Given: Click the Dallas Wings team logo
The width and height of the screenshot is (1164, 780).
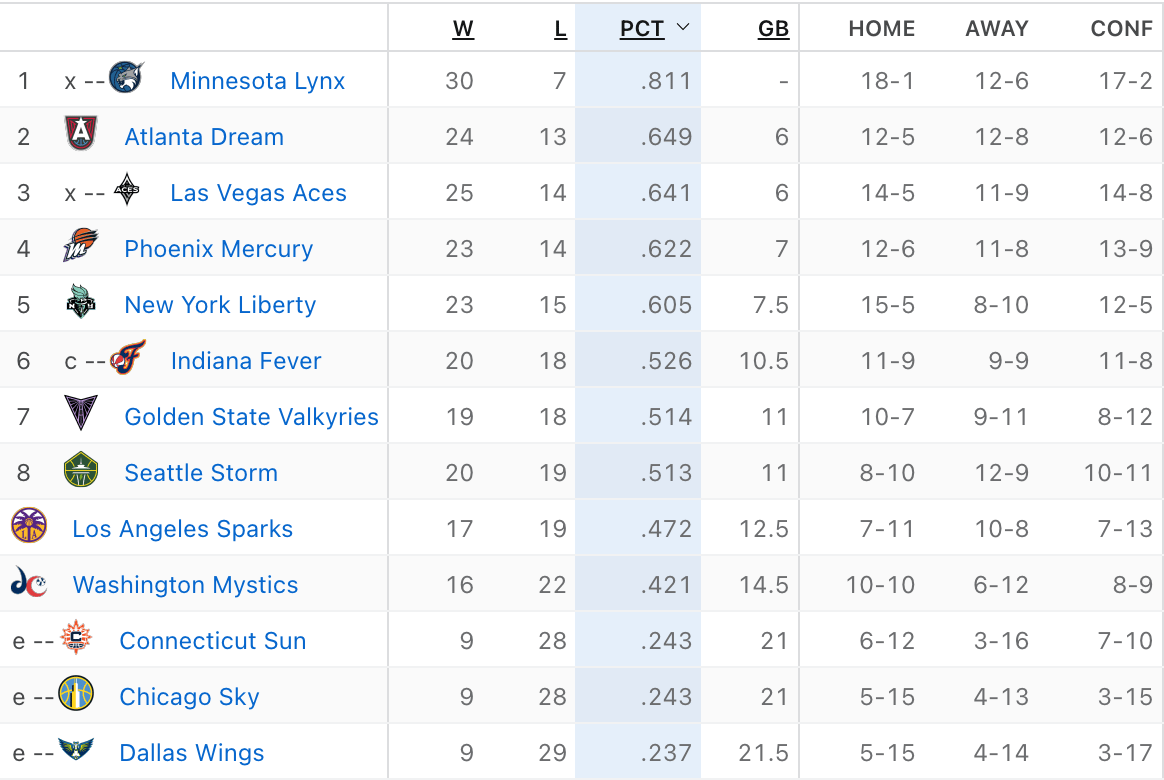Looking at the screenshot, I should [x=76, y=750].
